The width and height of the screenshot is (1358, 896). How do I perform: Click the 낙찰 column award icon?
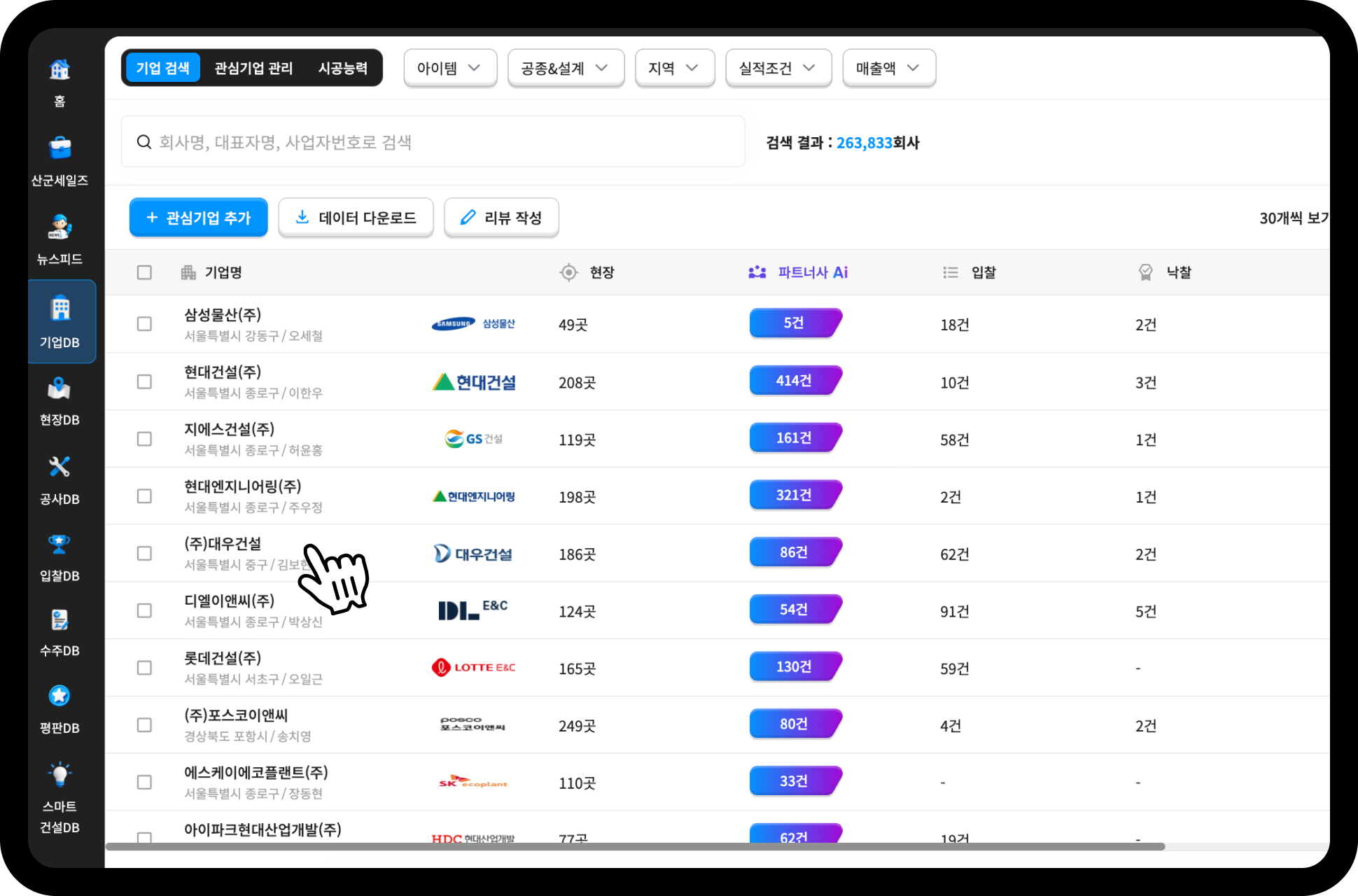[1146, 272]
